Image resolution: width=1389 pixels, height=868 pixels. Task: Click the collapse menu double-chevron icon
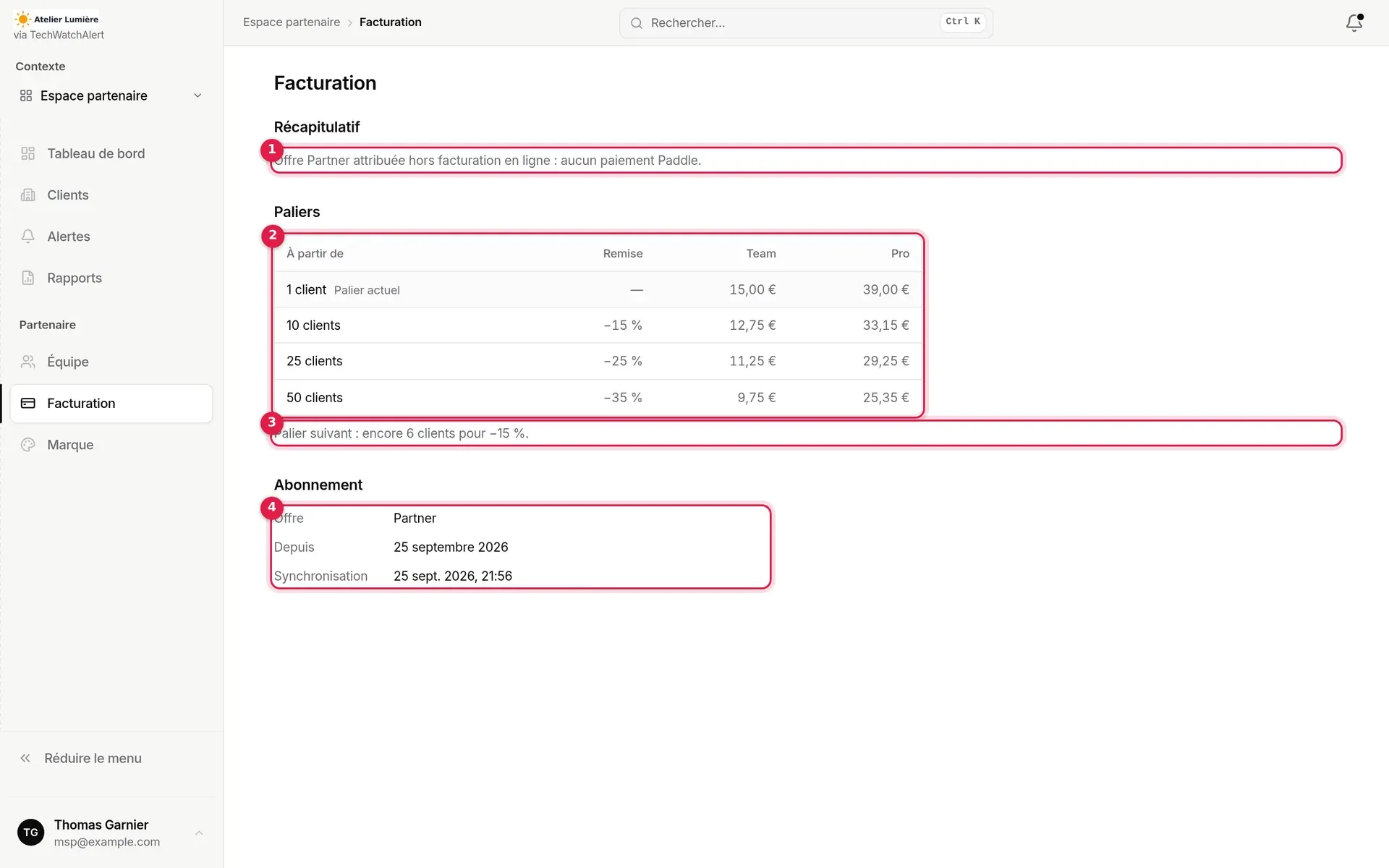point(25,758)
